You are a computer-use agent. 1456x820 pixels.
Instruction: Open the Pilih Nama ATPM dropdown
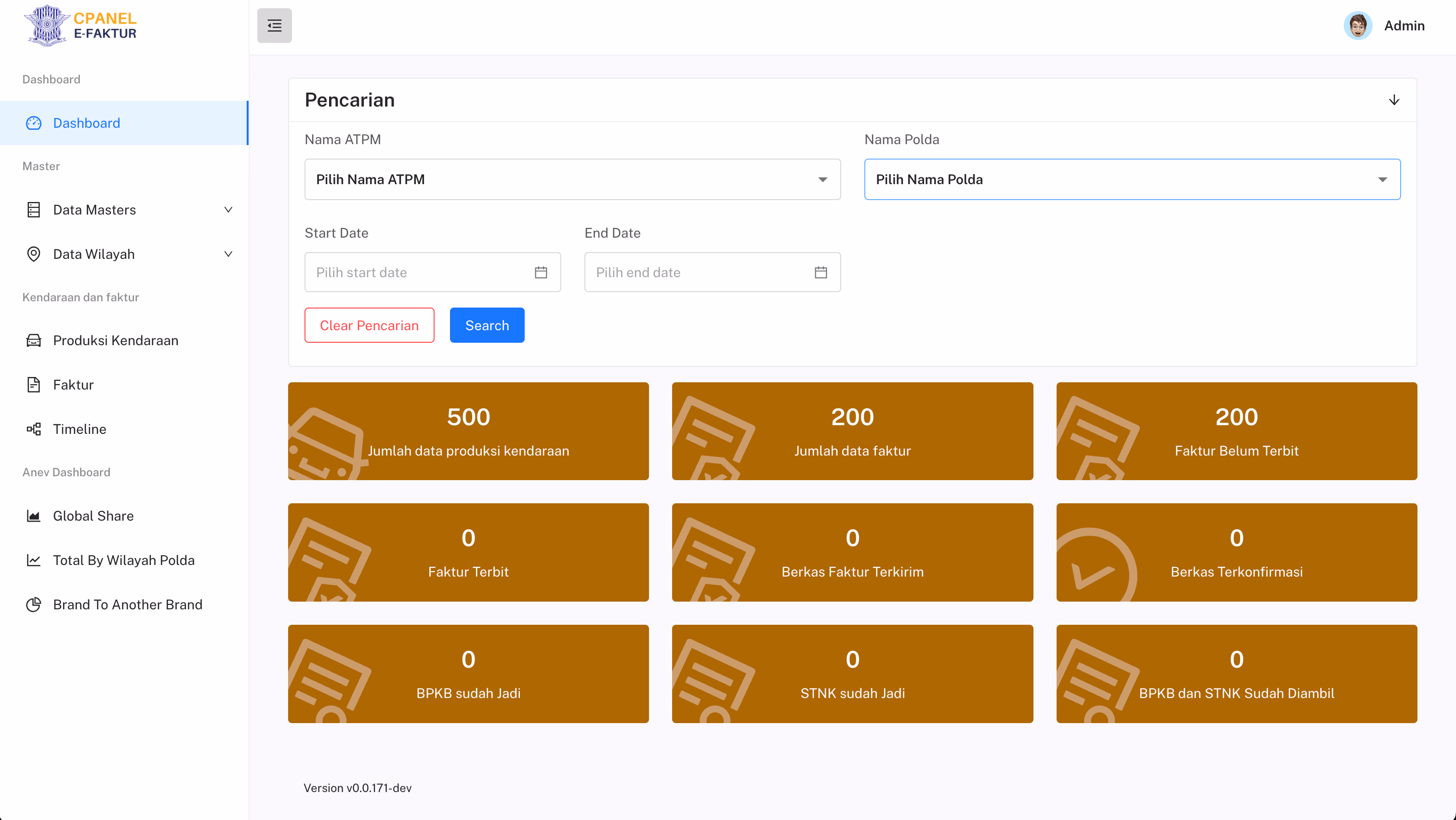click(572, 179)
